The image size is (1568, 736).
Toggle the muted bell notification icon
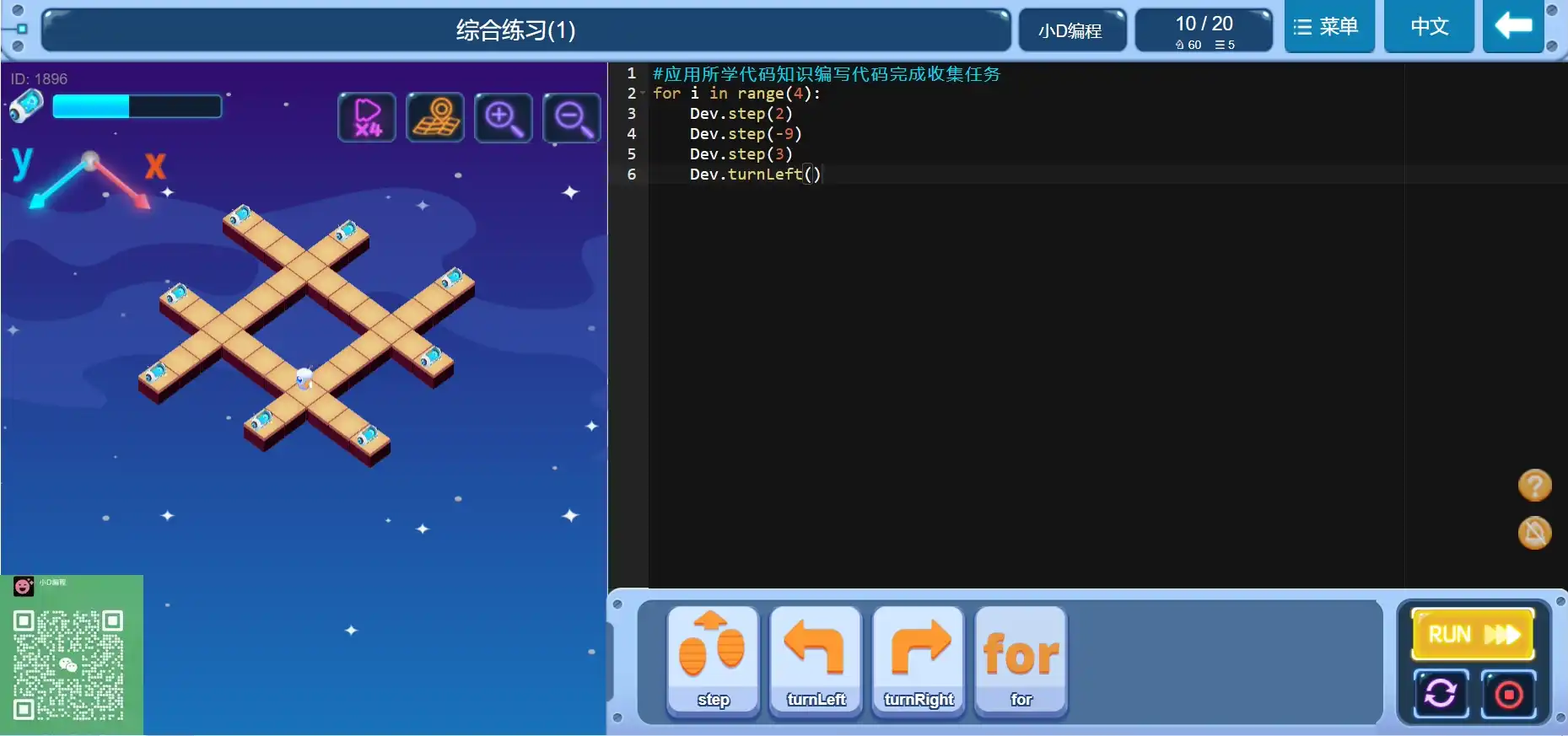point(1534,533)
